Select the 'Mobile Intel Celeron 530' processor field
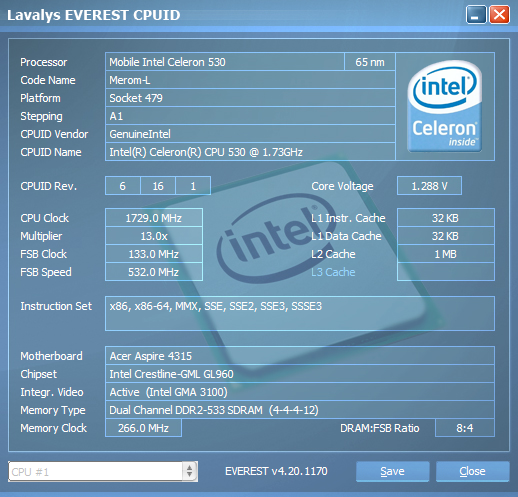The image size is (518, 497). point(225,62)
